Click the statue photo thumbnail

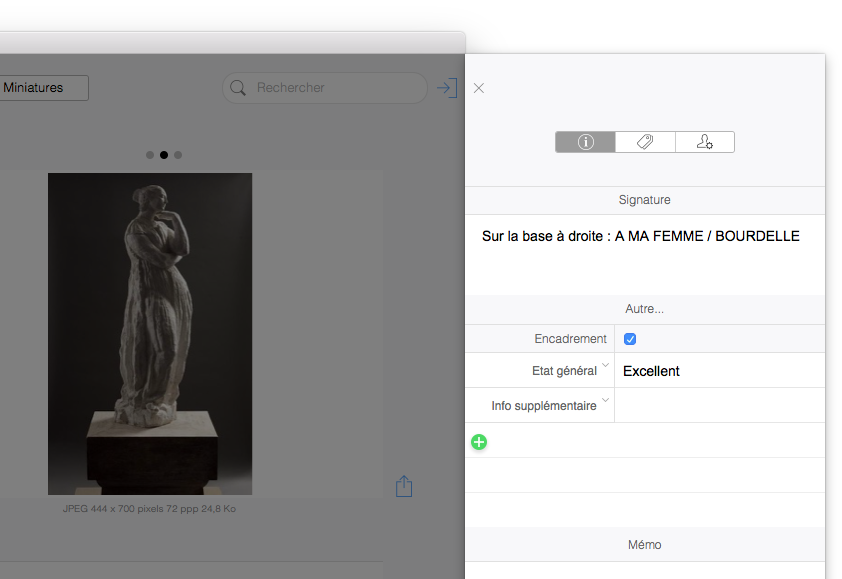tap(150, 333)
